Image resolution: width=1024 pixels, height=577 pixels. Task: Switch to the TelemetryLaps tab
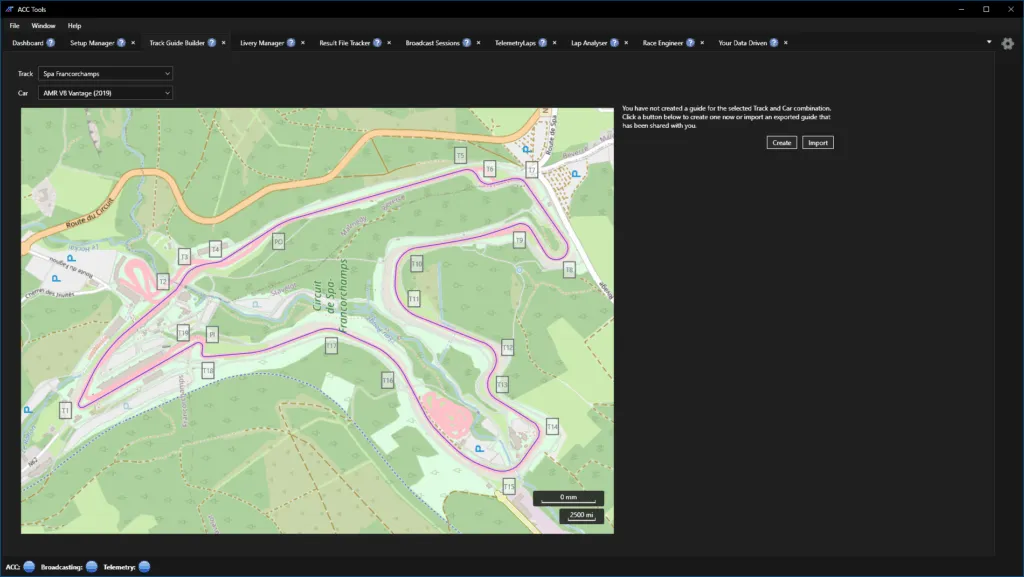pyautogui.click(x=515, y=43)
